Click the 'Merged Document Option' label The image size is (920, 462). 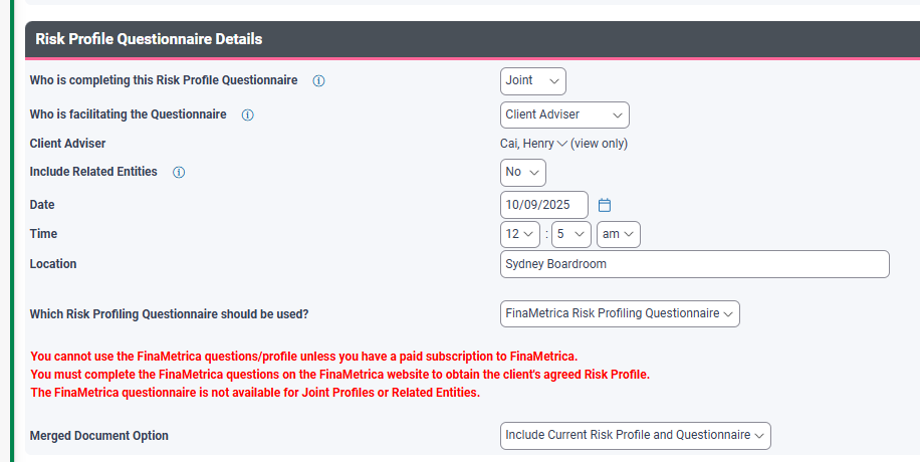99,436
